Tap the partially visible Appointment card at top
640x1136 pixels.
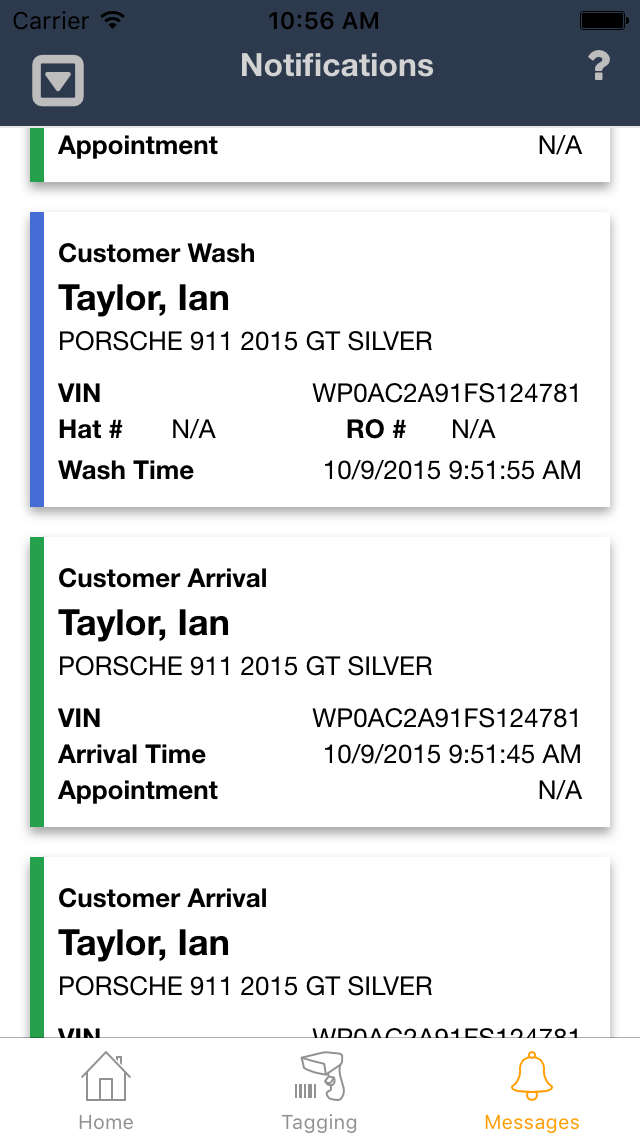pyautogui.click(x=320, y=153)
